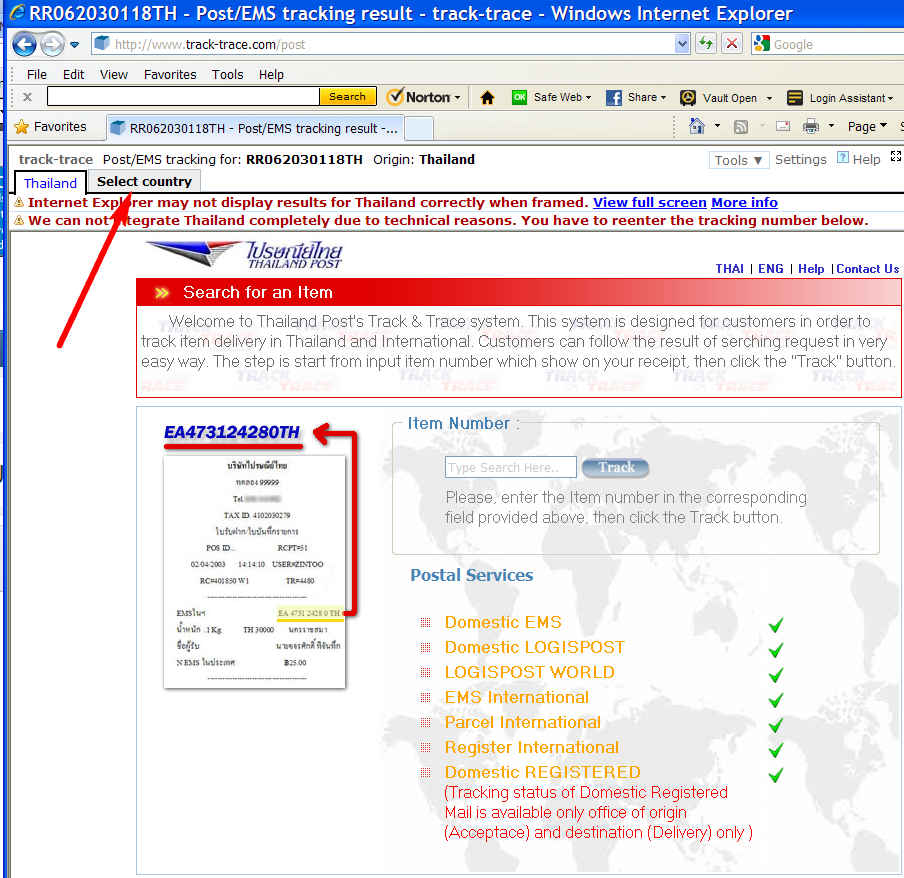
Task: Click Thailand Post Help link beside ENG
Action: pyautogui.click(x=811, y=269)
